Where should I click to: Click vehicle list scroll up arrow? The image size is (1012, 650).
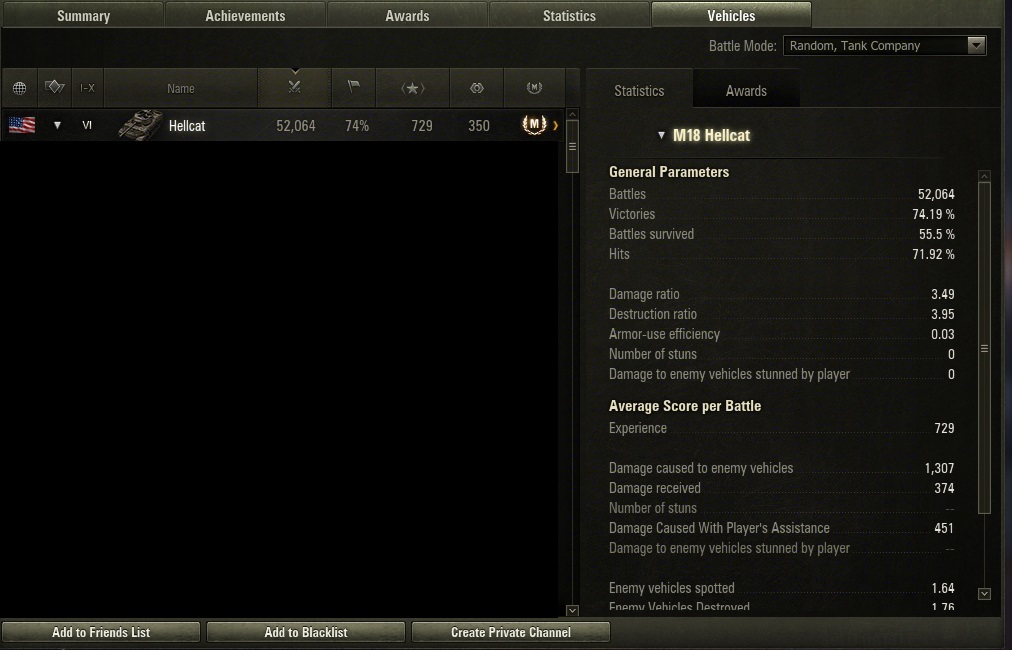pos(572,114)
